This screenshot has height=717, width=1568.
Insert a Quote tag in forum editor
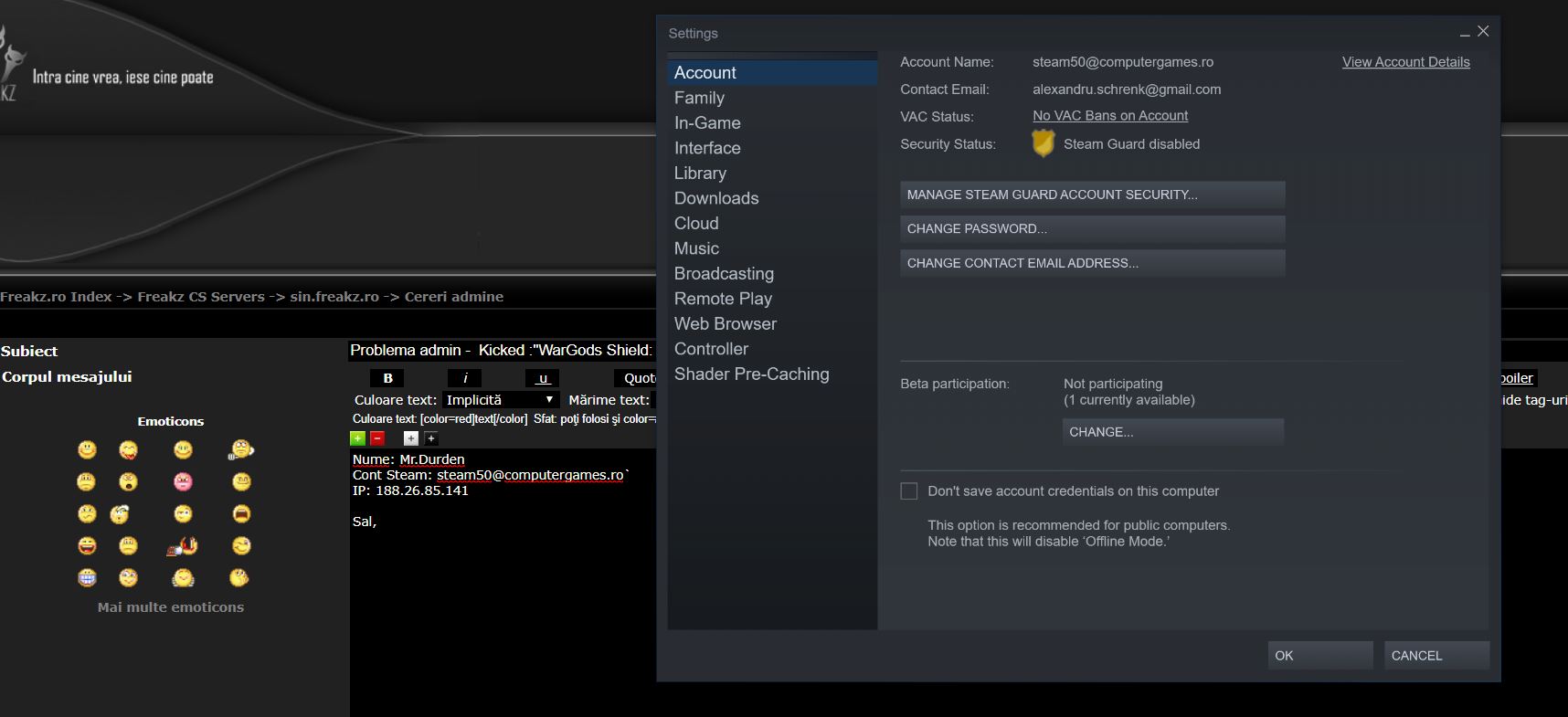tap(634, 378)
